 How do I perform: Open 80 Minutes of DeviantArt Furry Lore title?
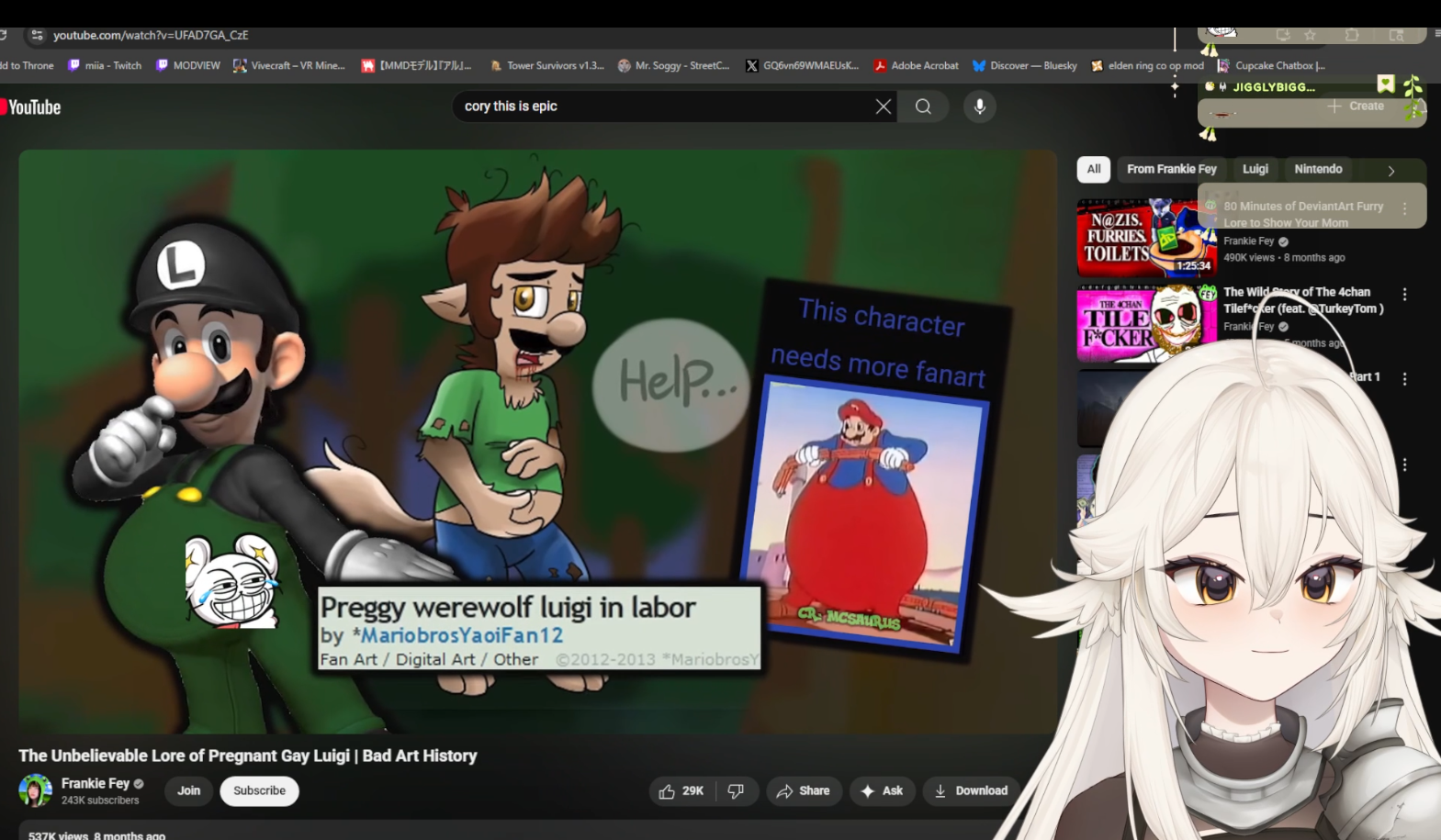[x=1303, y=215]
